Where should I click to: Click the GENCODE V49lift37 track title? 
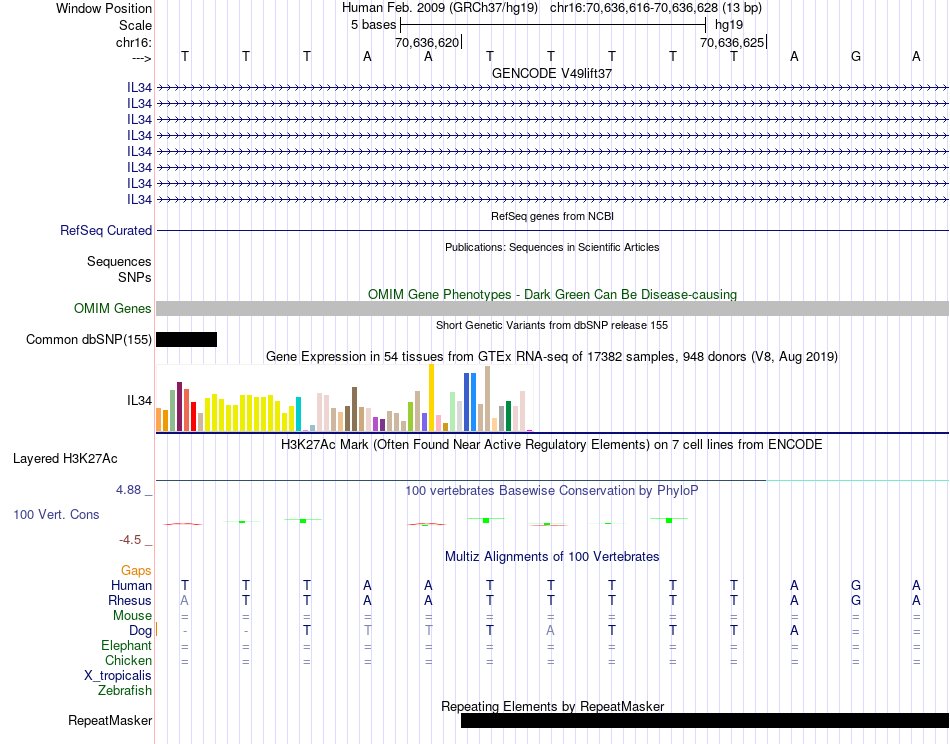pyautogui.click(x=551, y=73)
